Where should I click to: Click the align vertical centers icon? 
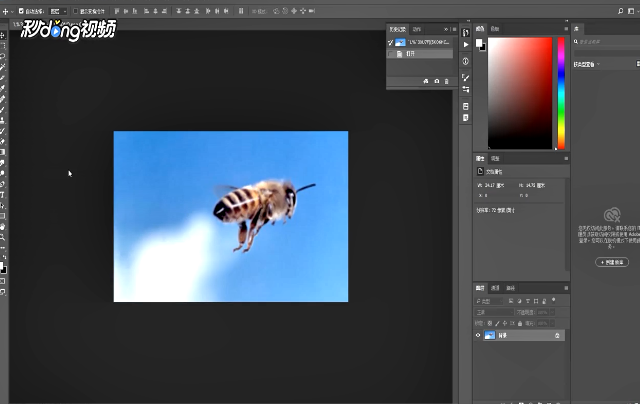pyautogui.click(x=126, y=11)
